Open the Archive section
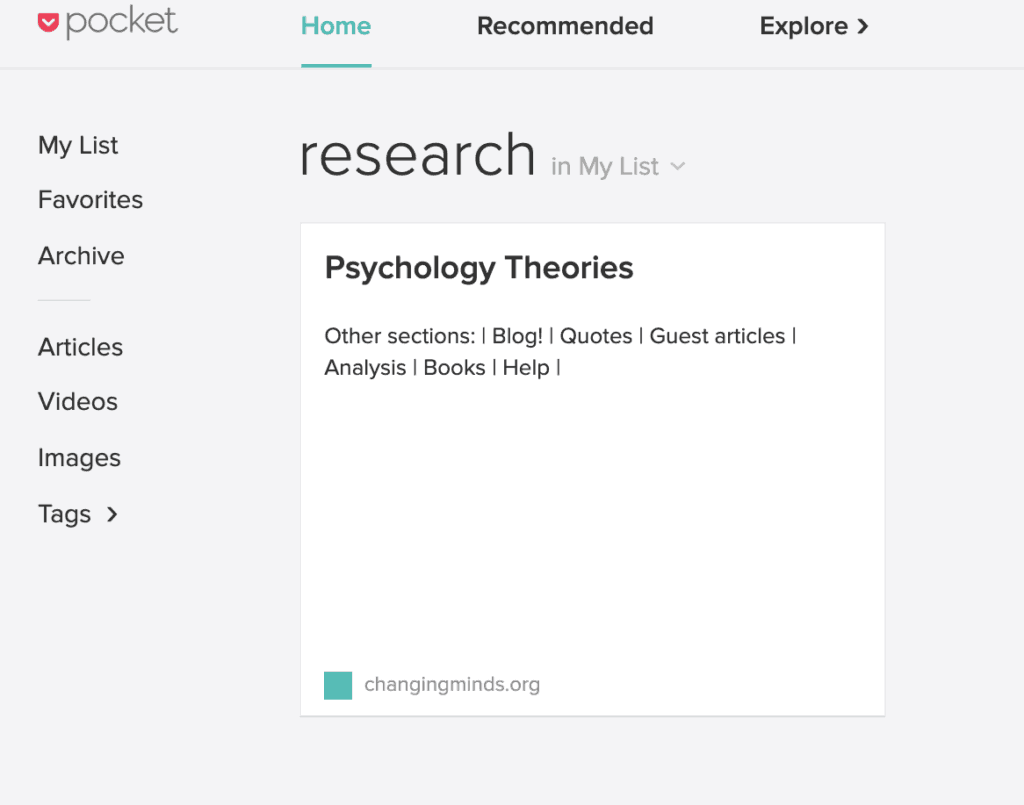The image size is (1024, 805). tap(81, 256)
